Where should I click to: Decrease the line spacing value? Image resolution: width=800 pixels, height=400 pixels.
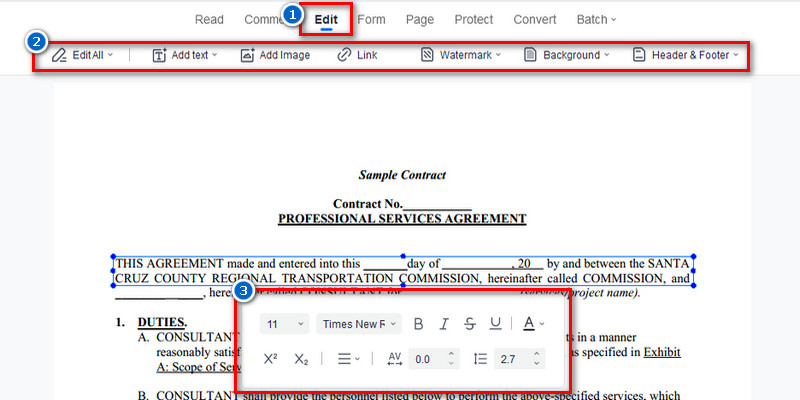tap(537, 364)
